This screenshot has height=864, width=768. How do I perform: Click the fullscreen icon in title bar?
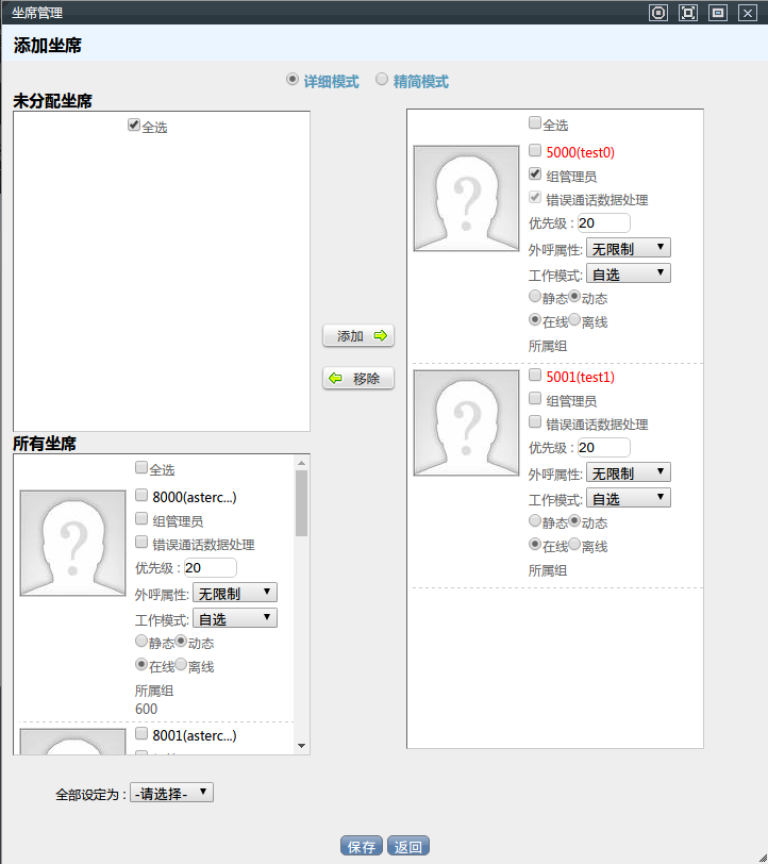coord(688,13)
